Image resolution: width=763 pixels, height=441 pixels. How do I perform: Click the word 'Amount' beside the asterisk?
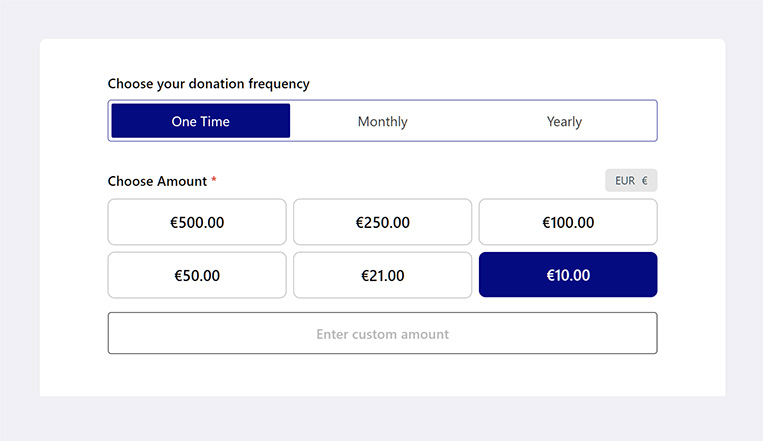click(182, 181)
